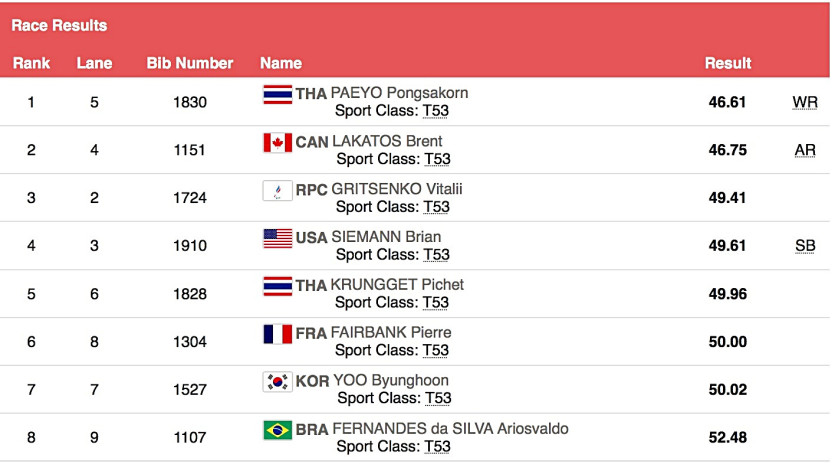Click the Brazil flag next to FERNANDES da SILVA
The height and width of the screenshot is (471, 835).
277,429
